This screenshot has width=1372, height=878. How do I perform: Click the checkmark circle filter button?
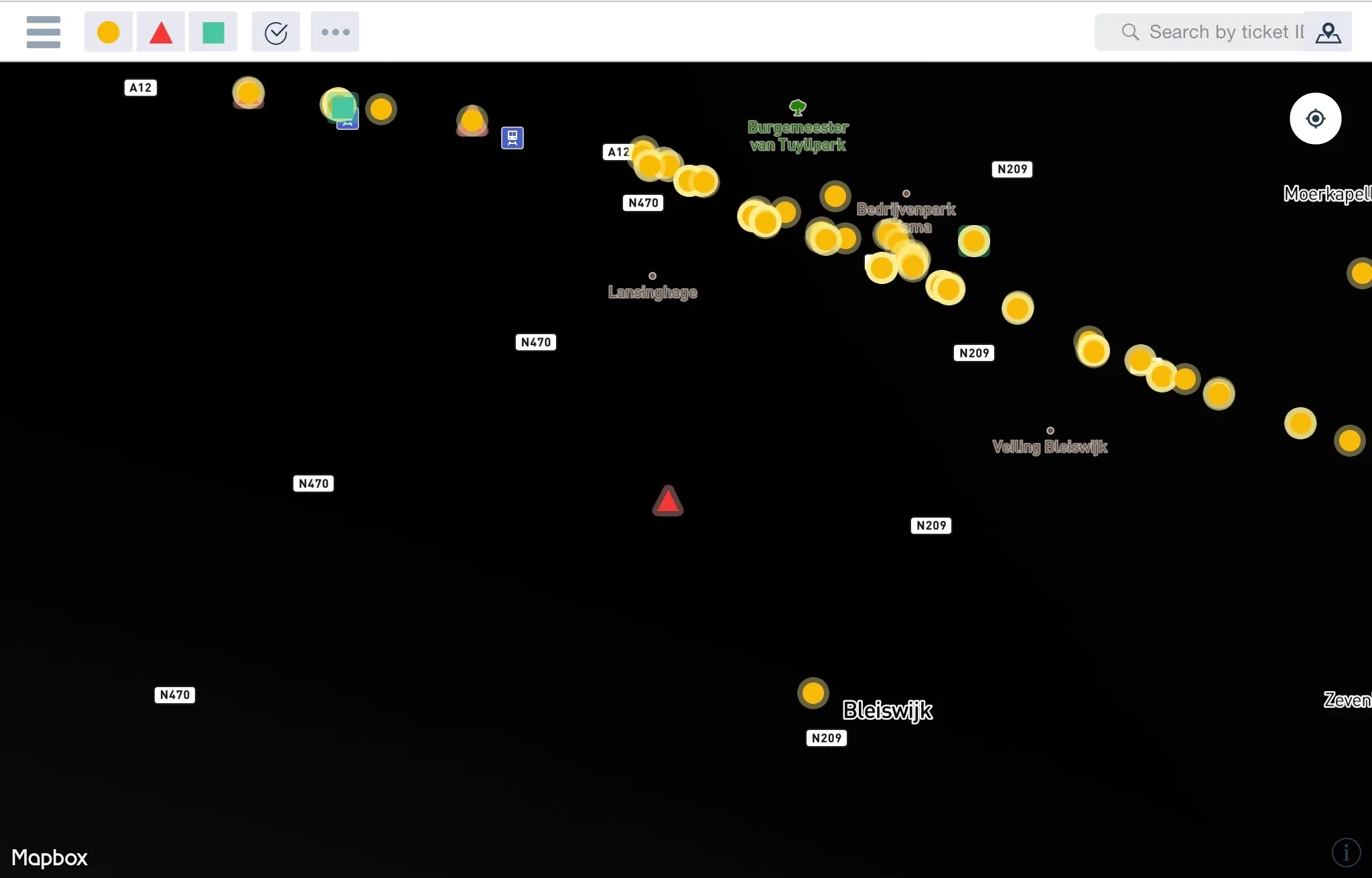point(276,31)
